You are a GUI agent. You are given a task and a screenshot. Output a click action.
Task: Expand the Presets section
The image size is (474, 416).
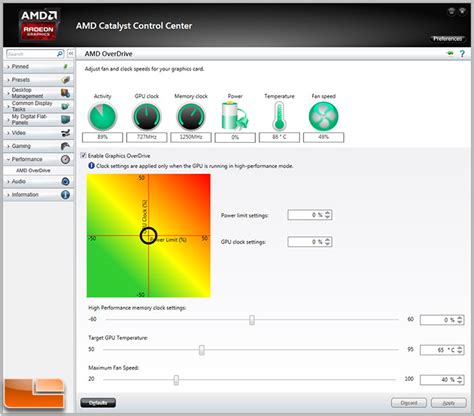(8, 80)
